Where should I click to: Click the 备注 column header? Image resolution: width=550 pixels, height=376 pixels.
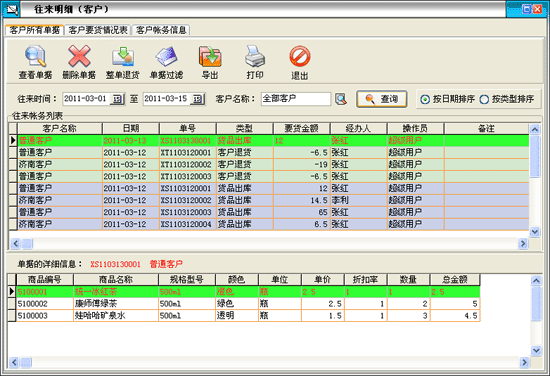487,128
